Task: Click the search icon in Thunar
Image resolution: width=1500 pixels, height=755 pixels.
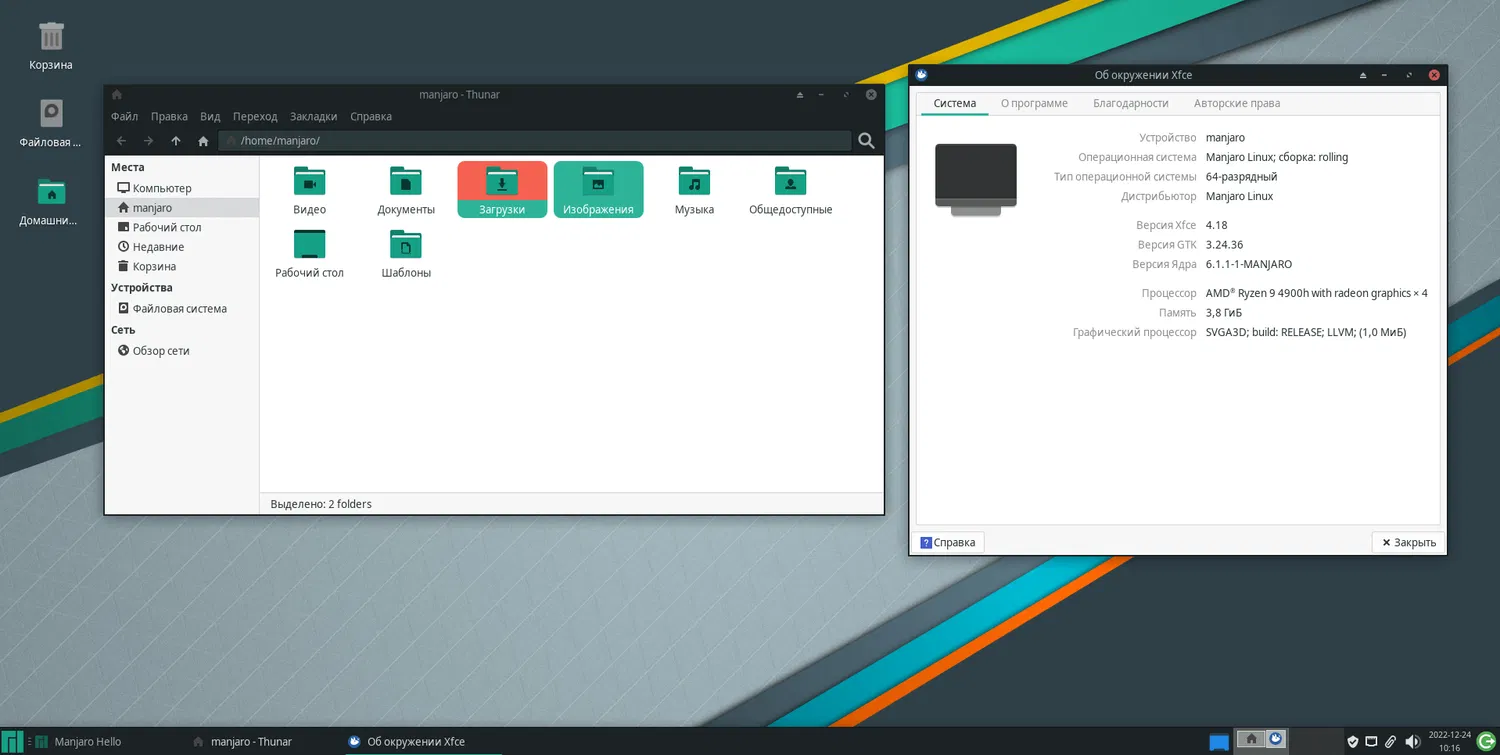Action: 867,141
